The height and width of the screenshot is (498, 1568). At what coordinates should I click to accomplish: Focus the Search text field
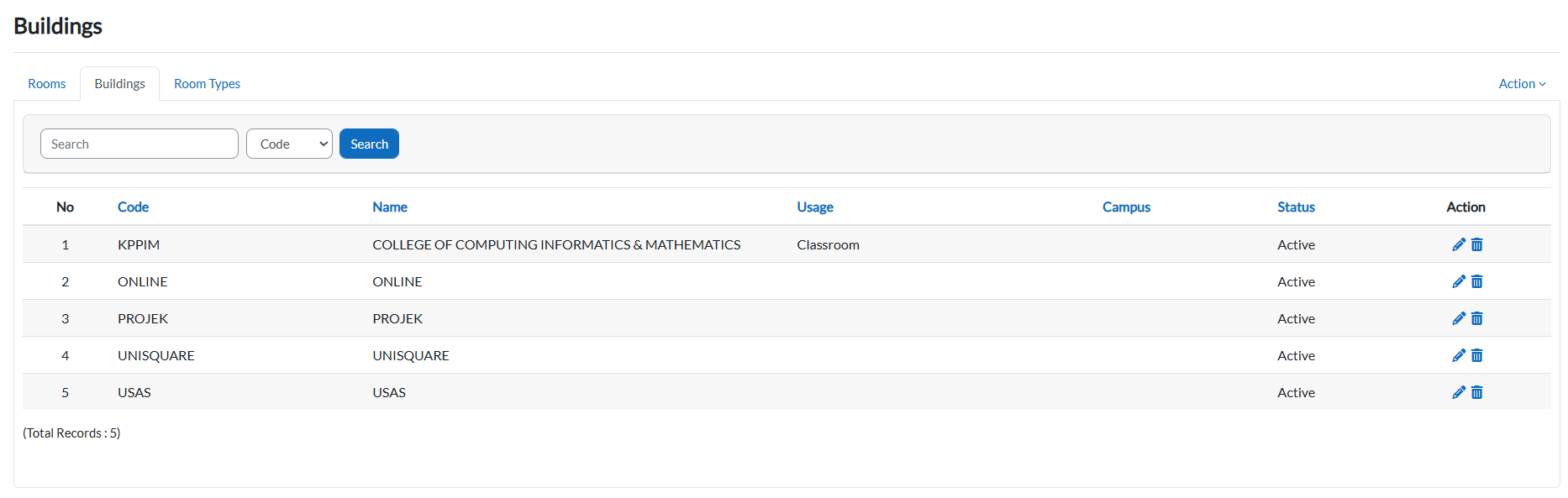(139, 144)
